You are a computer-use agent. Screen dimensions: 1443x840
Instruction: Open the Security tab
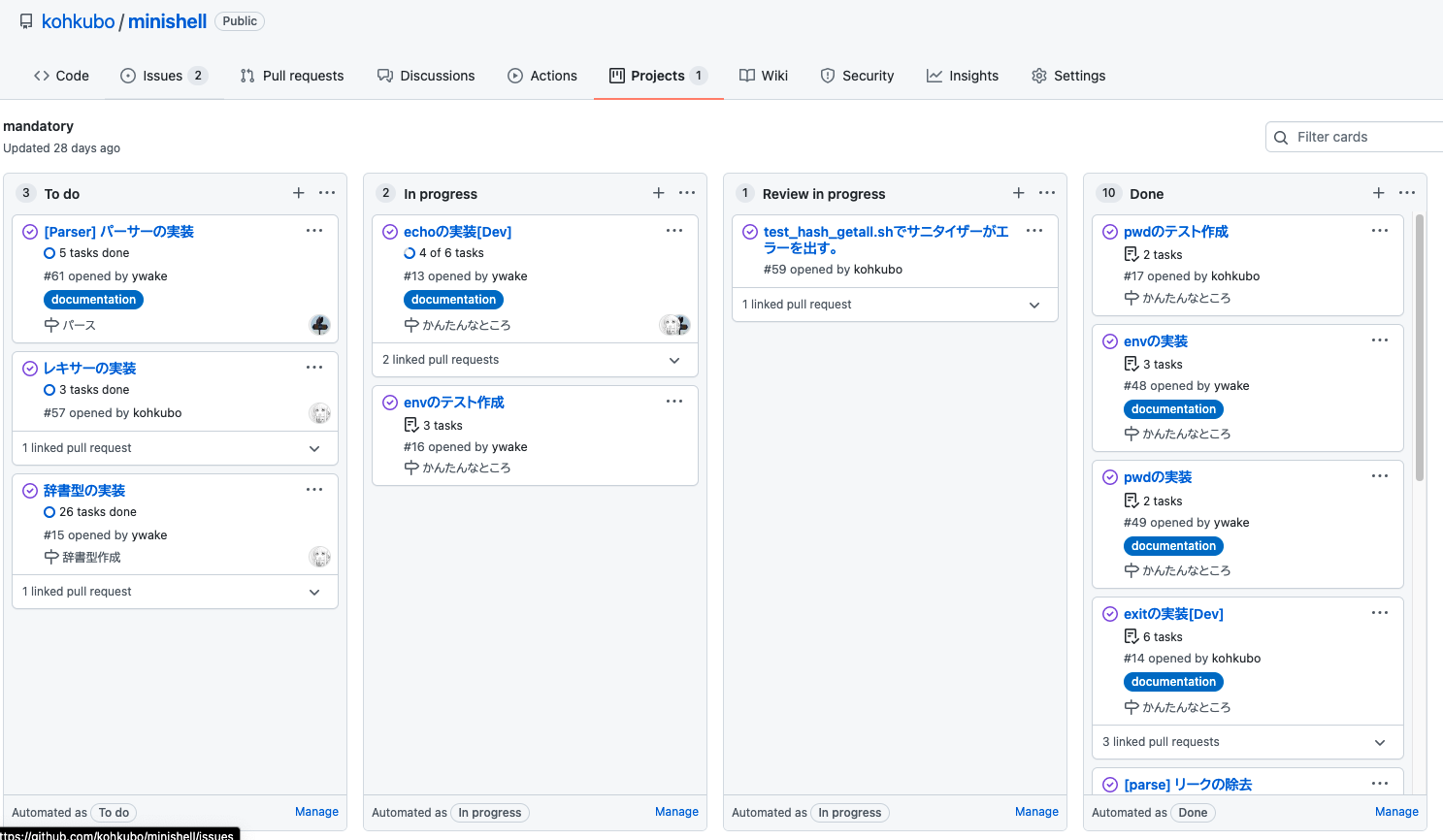coord(857,76)
